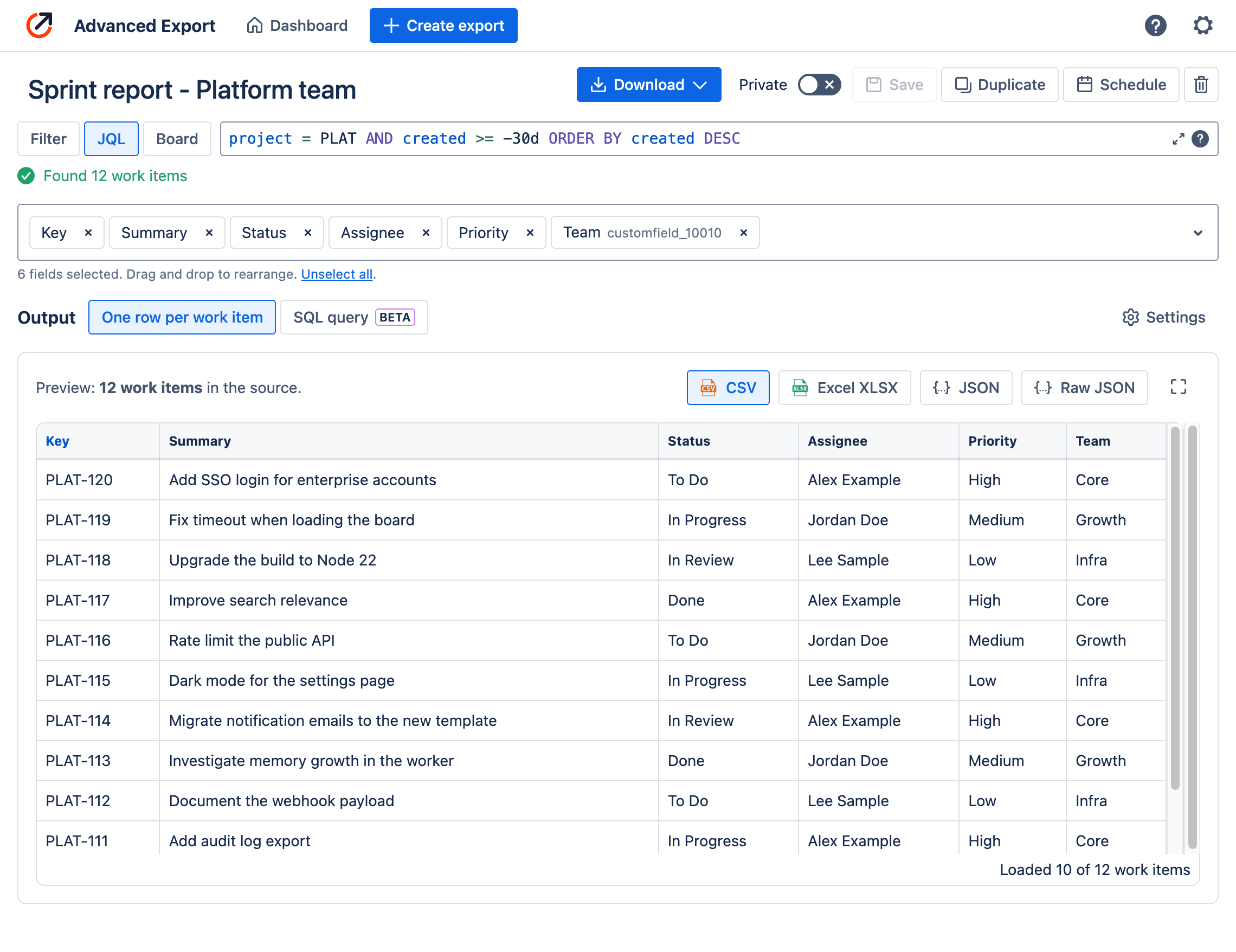Open the Schedule button

(x=1121, y=85)
